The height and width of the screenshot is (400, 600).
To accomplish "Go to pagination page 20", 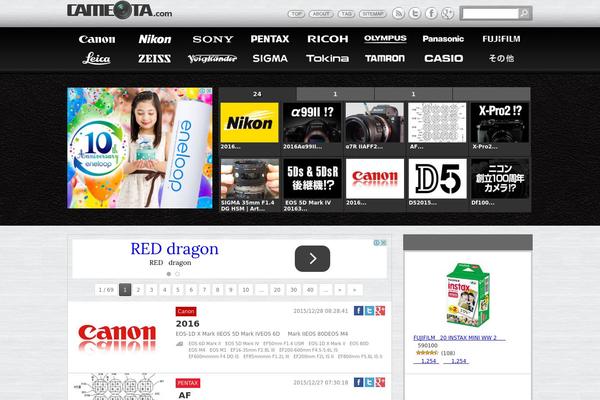I will pyautogui.click(x=277, y=290).
